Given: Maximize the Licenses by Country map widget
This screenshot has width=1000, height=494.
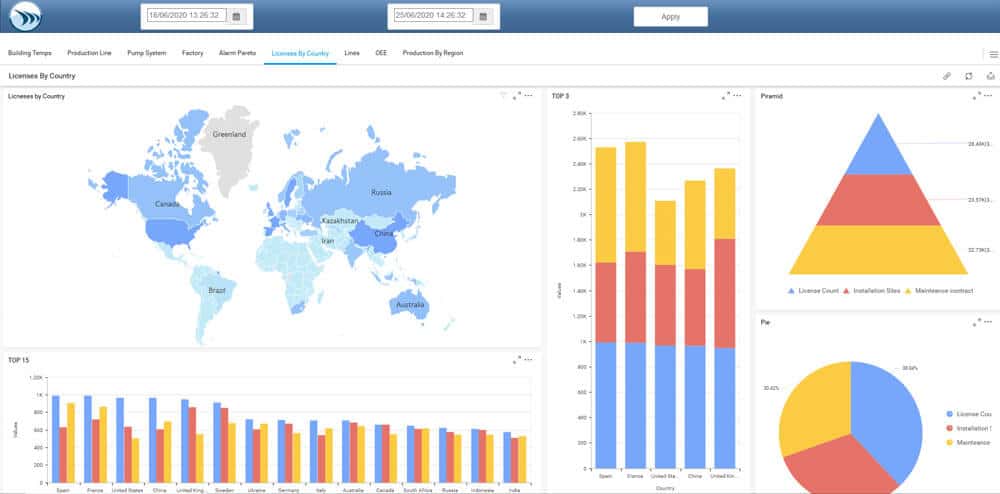Looking at the screenshot, I should (x=516, y=96).
